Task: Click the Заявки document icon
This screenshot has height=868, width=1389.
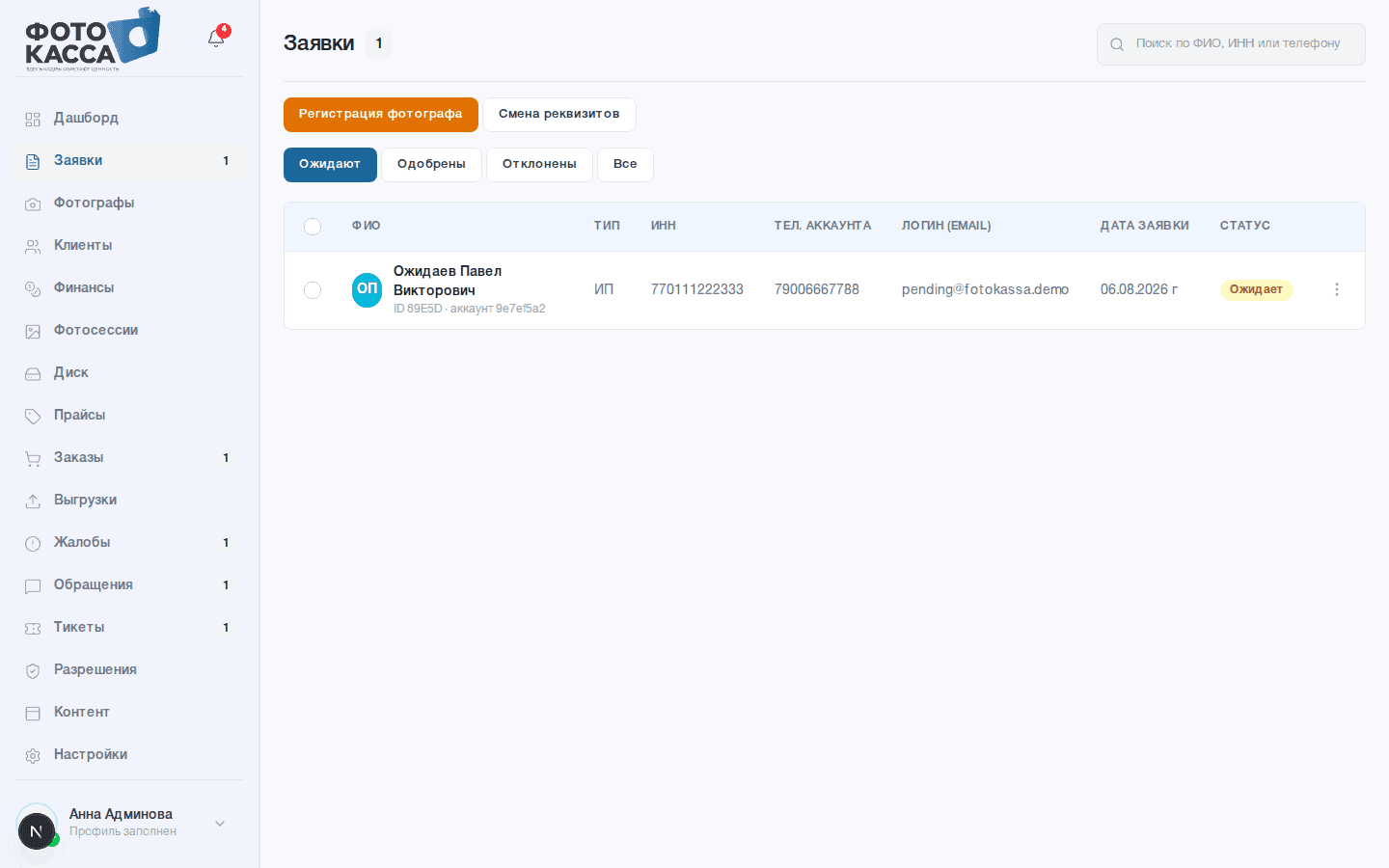Action: (x=33, y=161)
